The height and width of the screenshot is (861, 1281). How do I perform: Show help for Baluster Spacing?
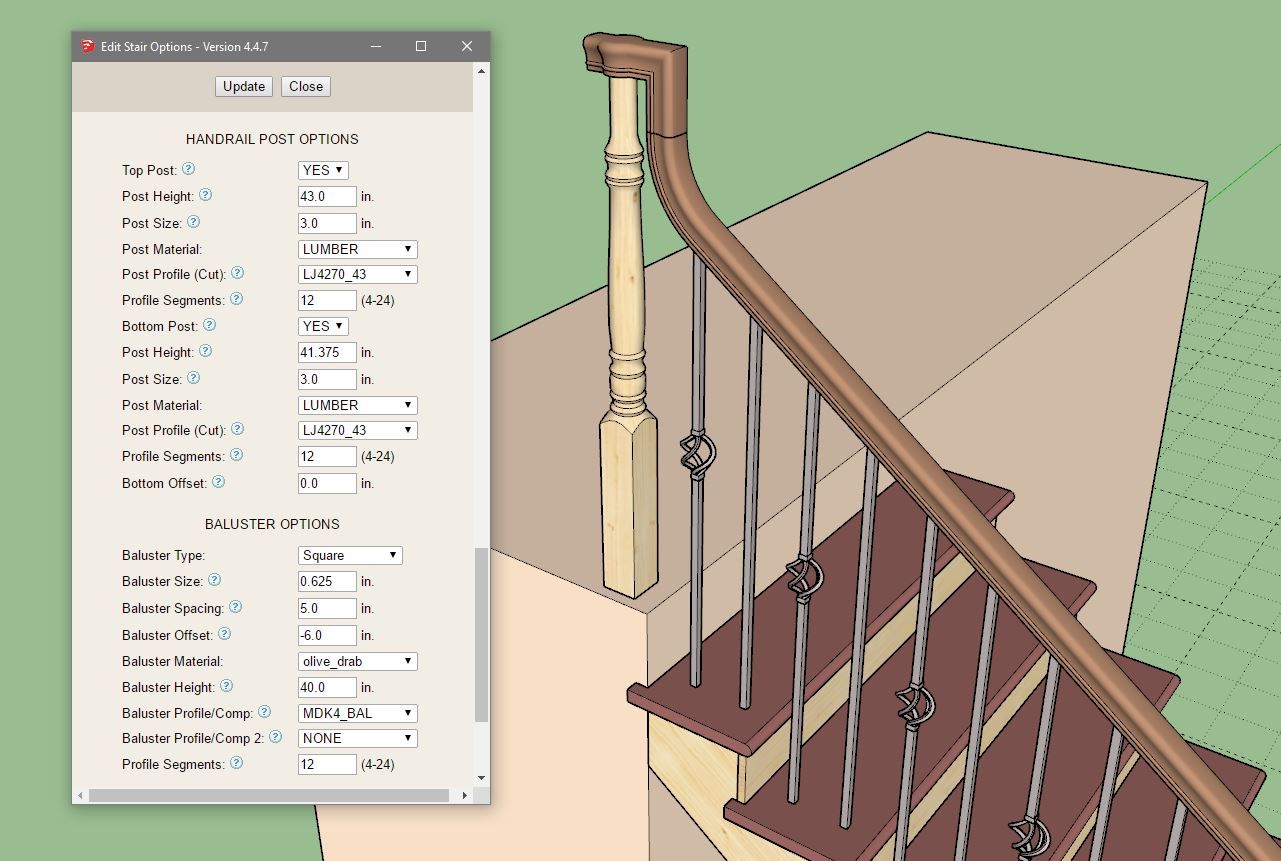(235, 607)
